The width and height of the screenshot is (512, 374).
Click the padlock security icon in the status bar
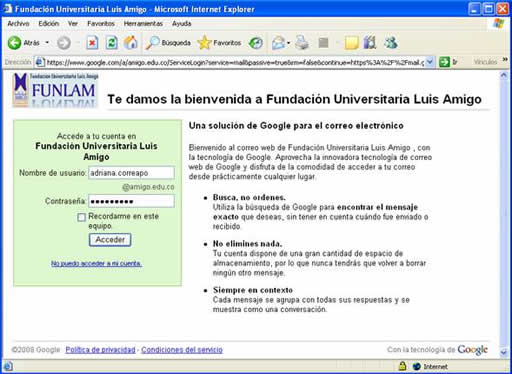402,366
